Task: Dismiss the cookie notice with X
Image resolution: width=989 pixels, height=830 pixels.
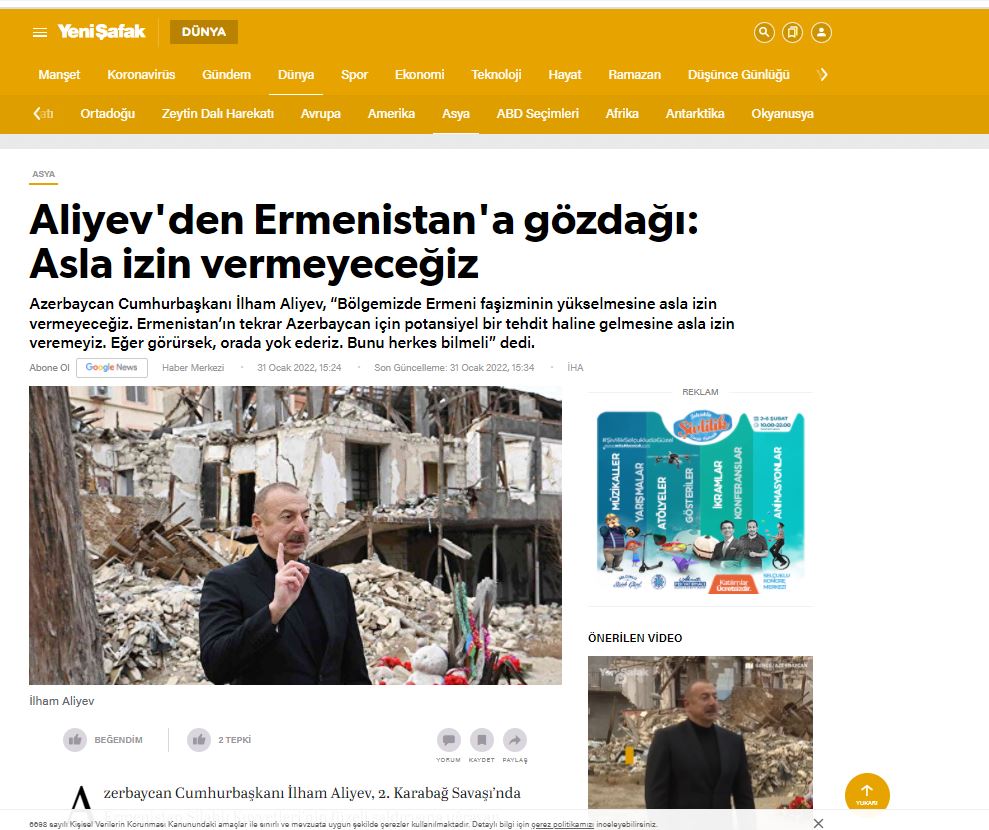Action: (818, 823)
